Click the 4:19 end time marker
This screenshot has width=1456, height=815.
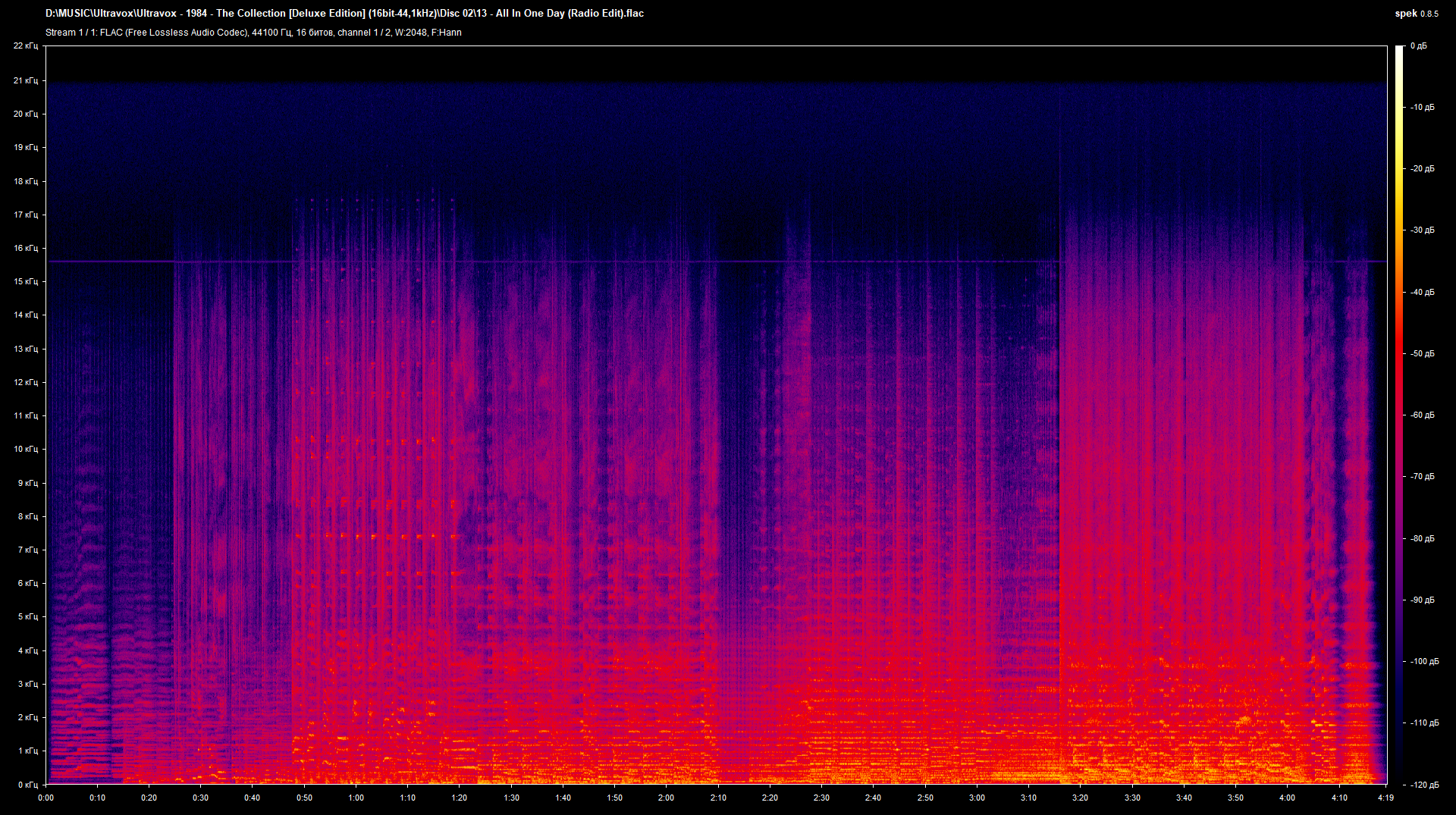pos(1385,798)
